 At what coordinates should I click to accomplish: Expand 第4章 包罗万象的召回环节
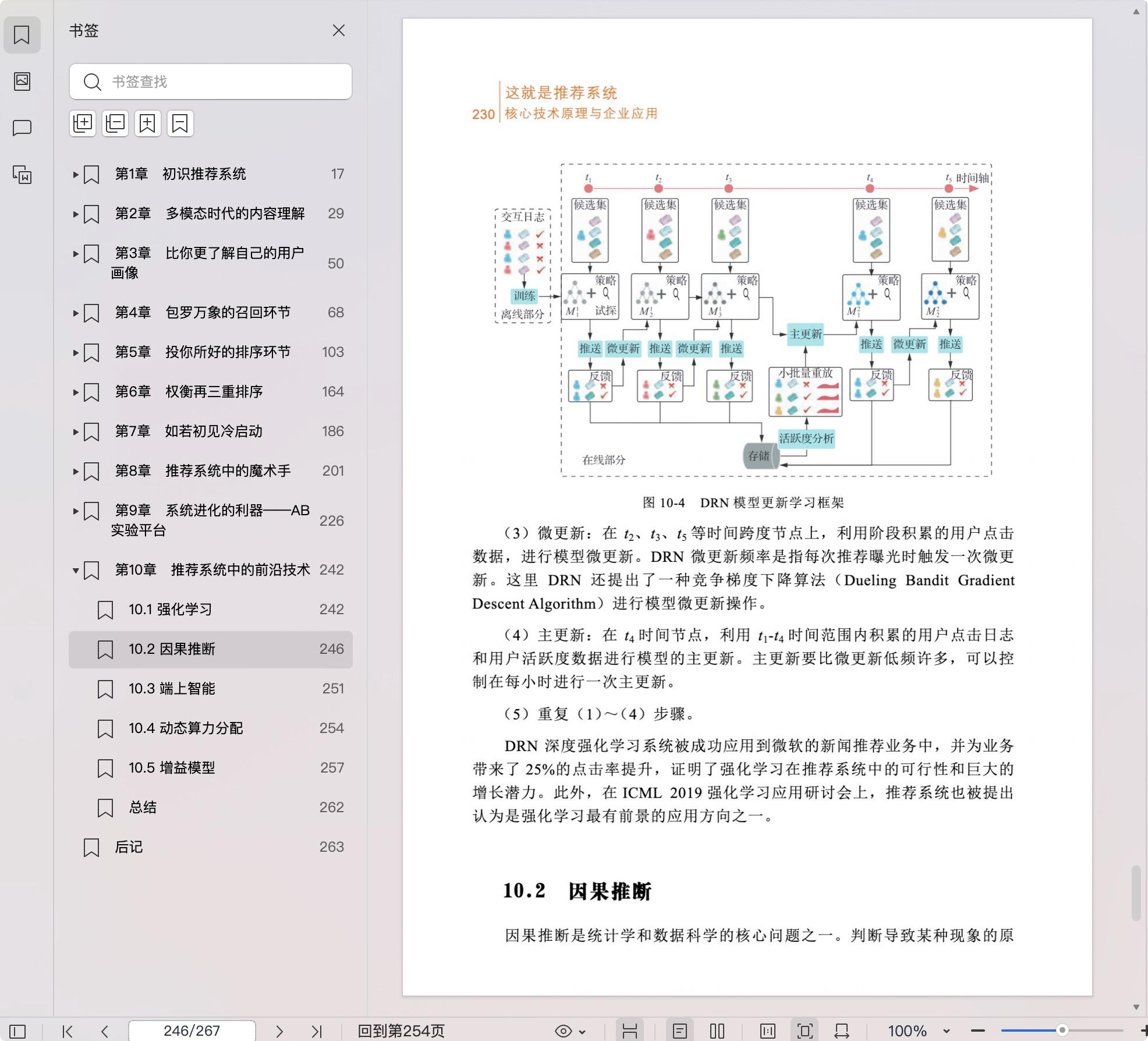pos(76,313)
